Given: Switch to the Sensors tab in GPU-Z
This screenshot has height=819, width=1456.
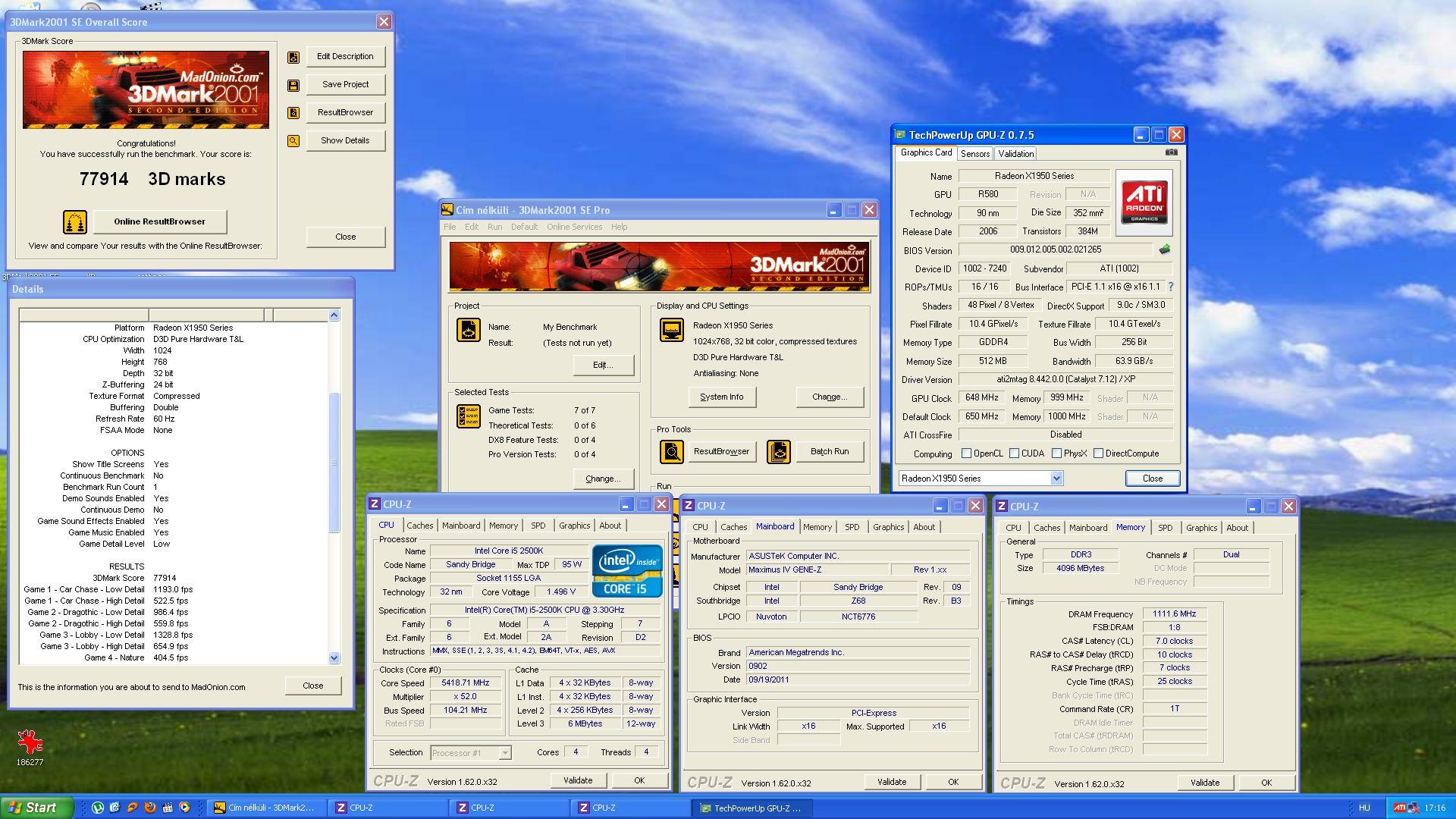Looking at the screenshot, I should point(974,154).
